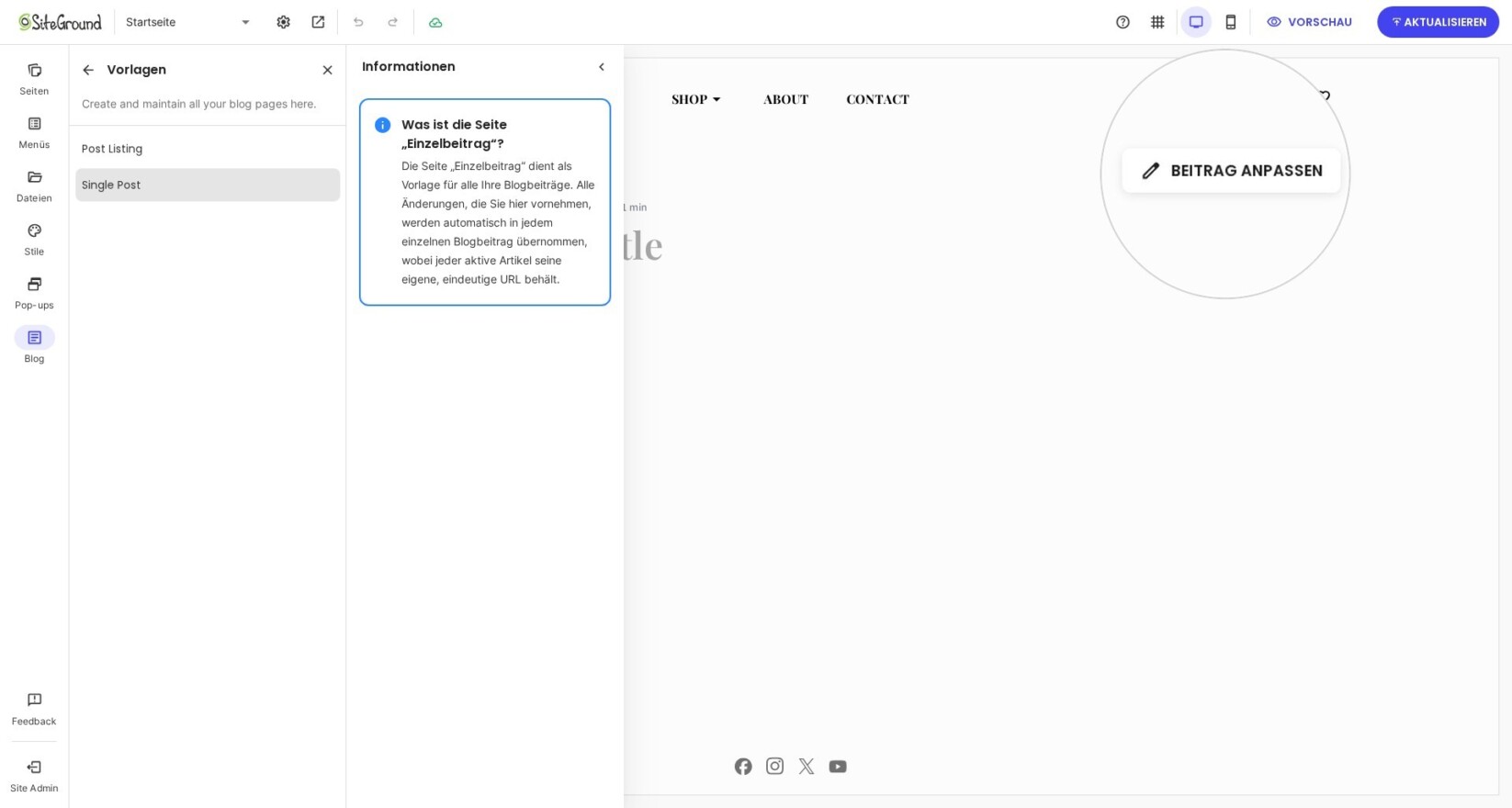Click the Vorschau preview button
Screen dimensions: 1512x808
(1309, 22)
